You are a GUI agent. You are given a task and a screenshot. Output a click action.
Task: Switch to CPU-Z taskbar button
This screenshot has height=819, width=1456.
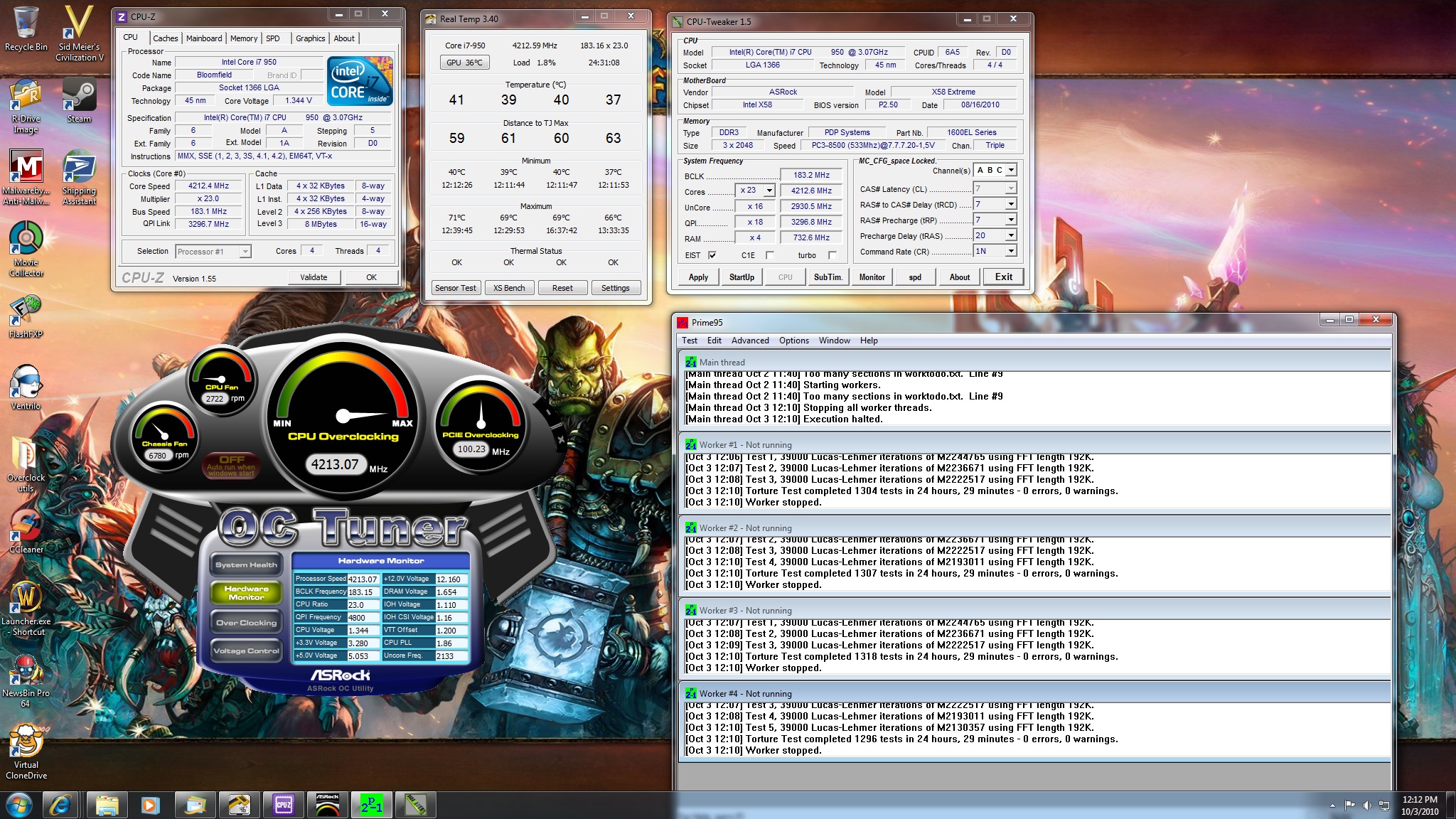click(x=283, y=805)
